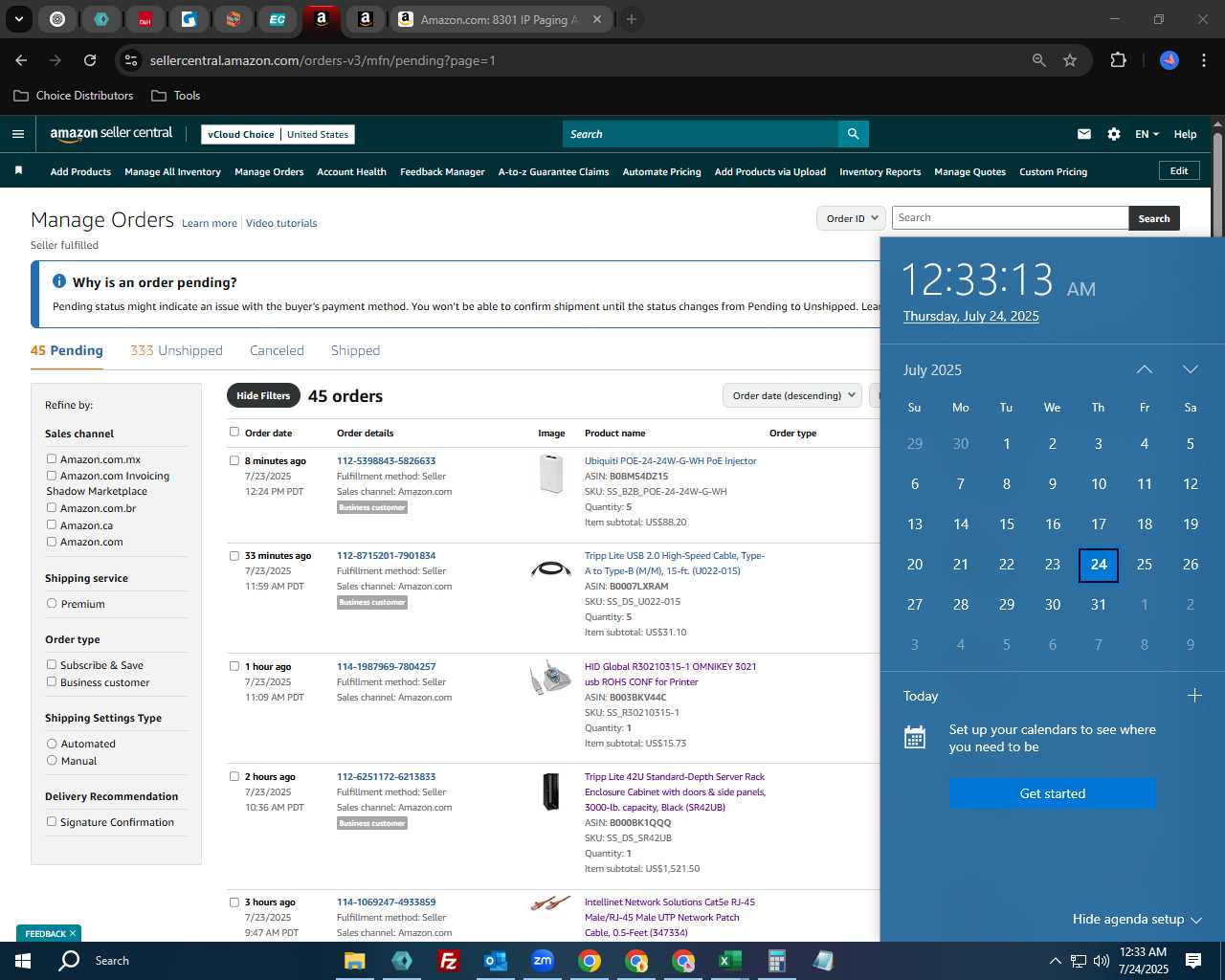
Task: Open Zoom from the taskbar
Action: point(543,961)
